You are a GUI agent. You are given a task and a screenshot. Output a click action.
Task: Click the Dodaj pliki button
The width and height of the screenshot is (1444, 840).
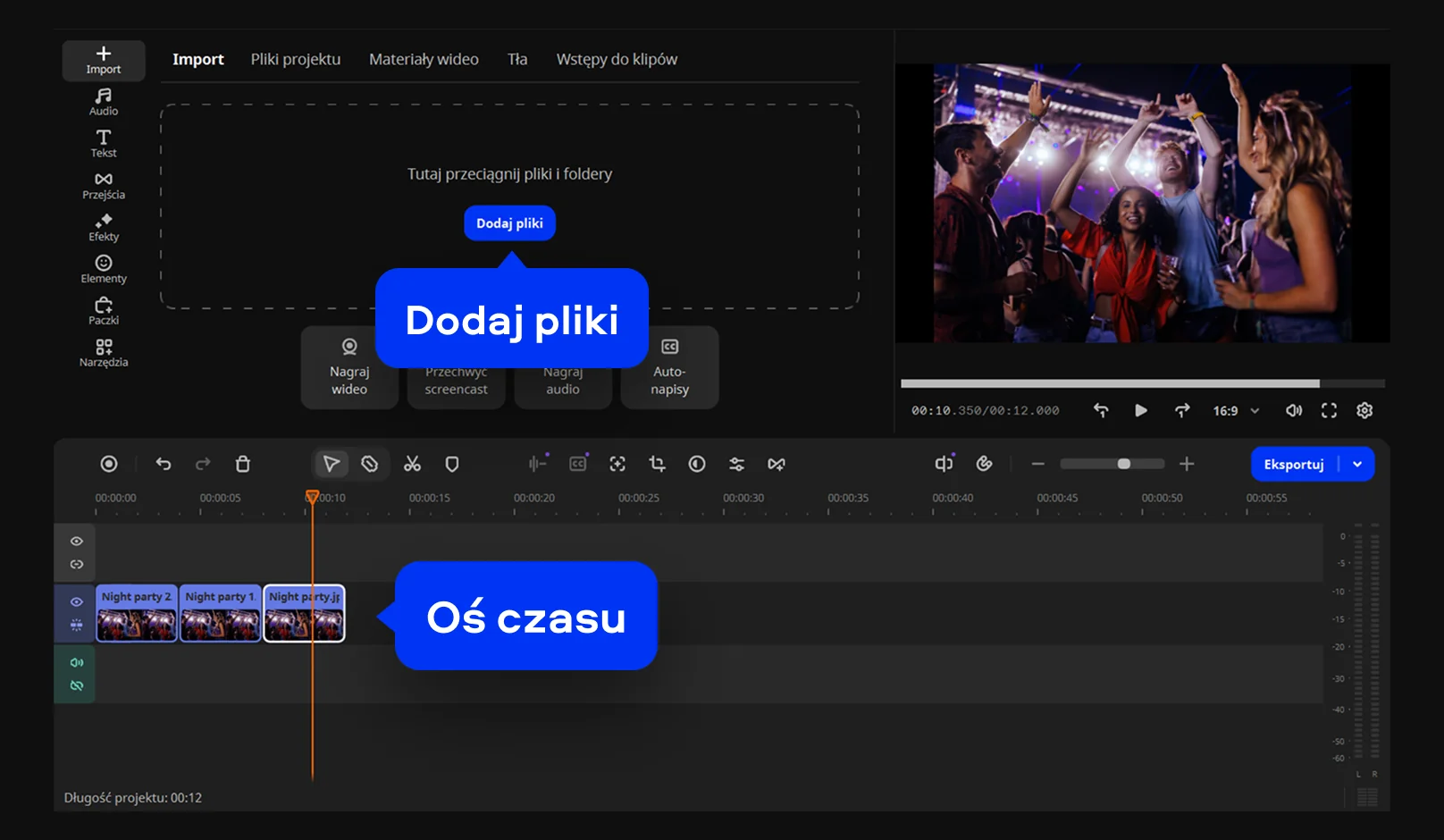click(509, 223)
